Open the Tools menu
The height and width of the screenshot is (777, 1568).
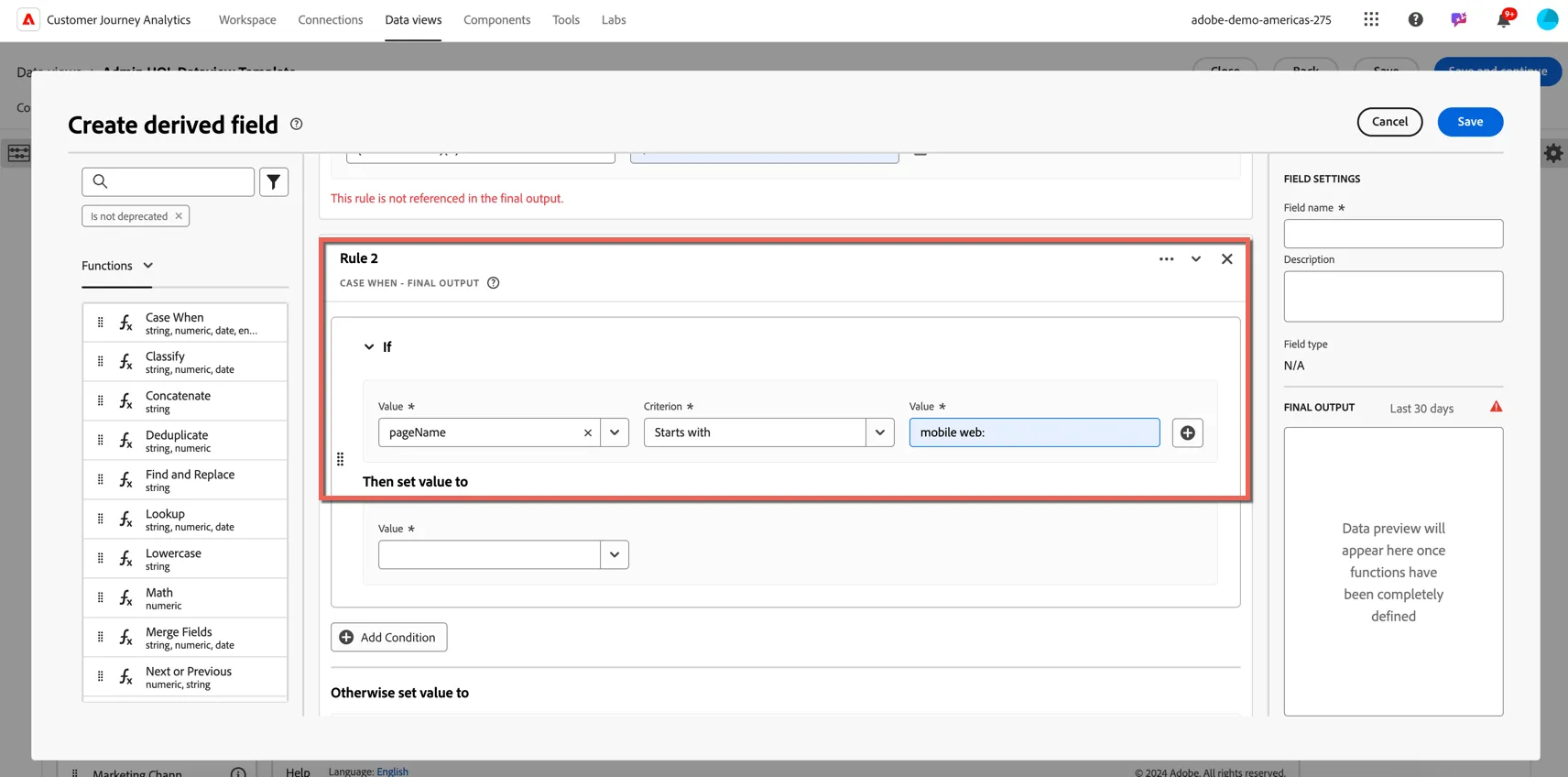[566, 19]
